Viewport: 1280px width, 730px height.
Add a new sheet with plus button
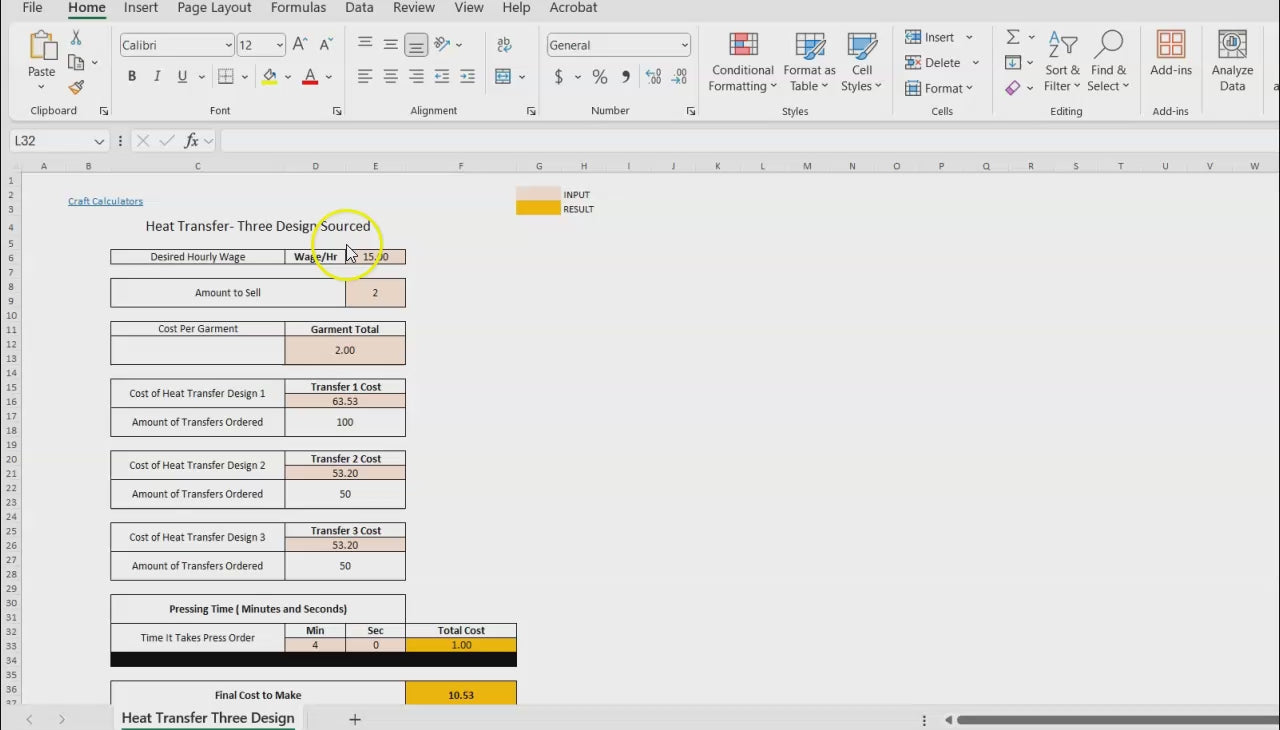354,719
